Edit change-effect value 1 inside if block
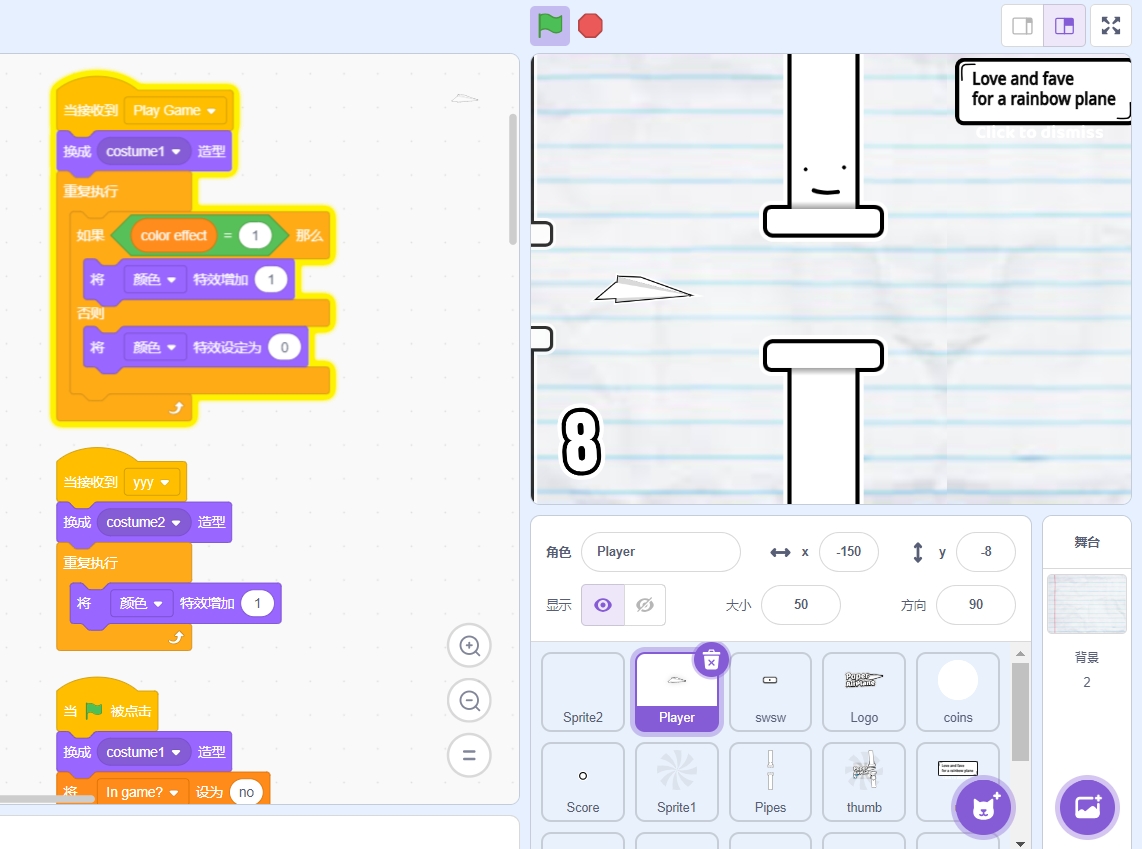The height and width of the screenshot is (849, 1142). tap(271, 280)
